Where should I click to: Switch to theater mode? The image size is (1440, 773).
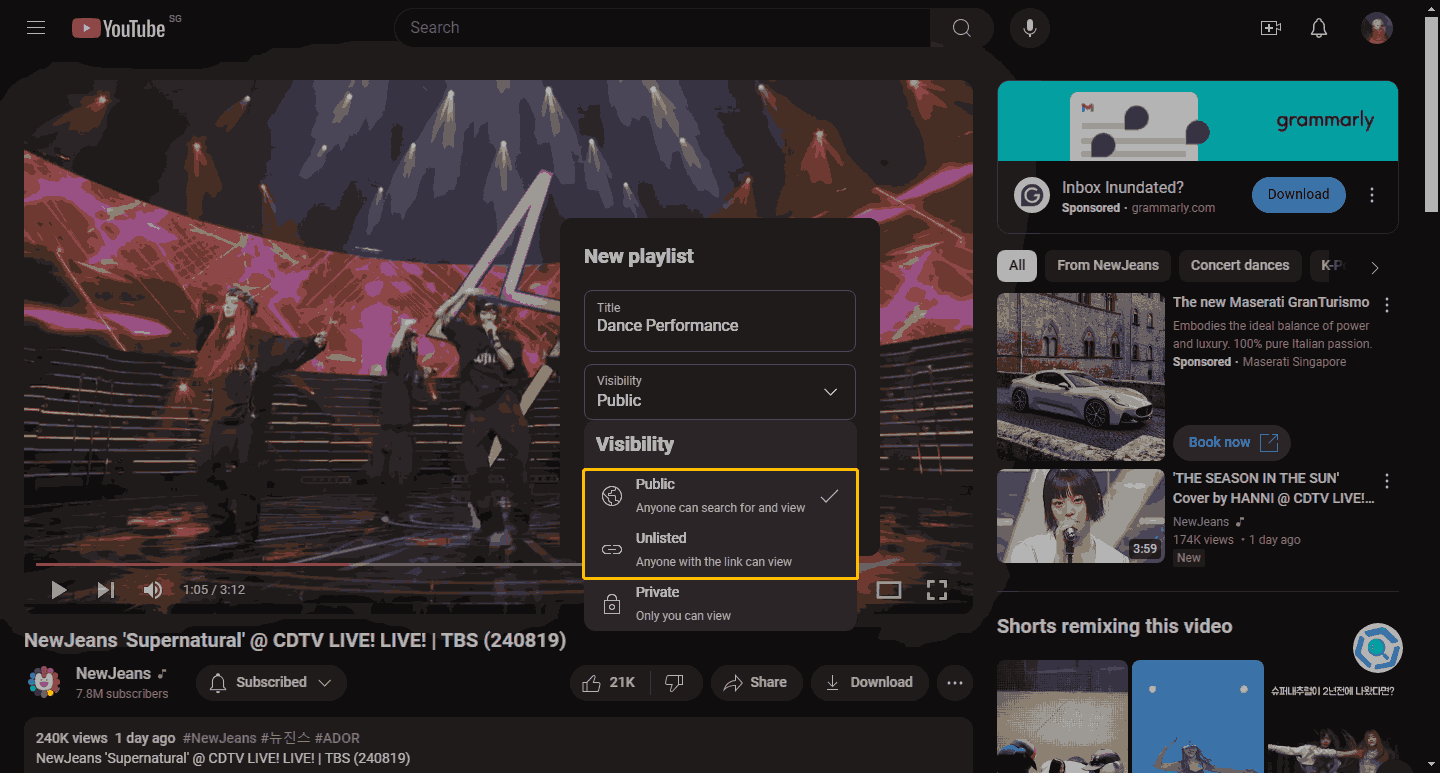click(x=889, y=590)
